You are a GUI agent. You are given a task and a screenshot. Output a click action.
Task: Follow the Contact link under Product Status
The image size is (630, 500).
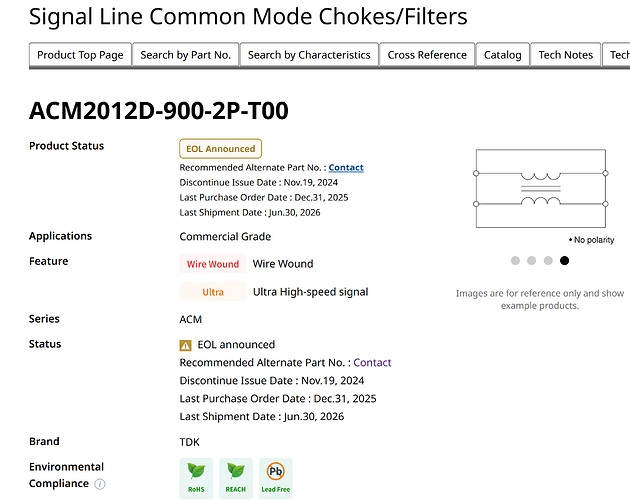[346, 168]
